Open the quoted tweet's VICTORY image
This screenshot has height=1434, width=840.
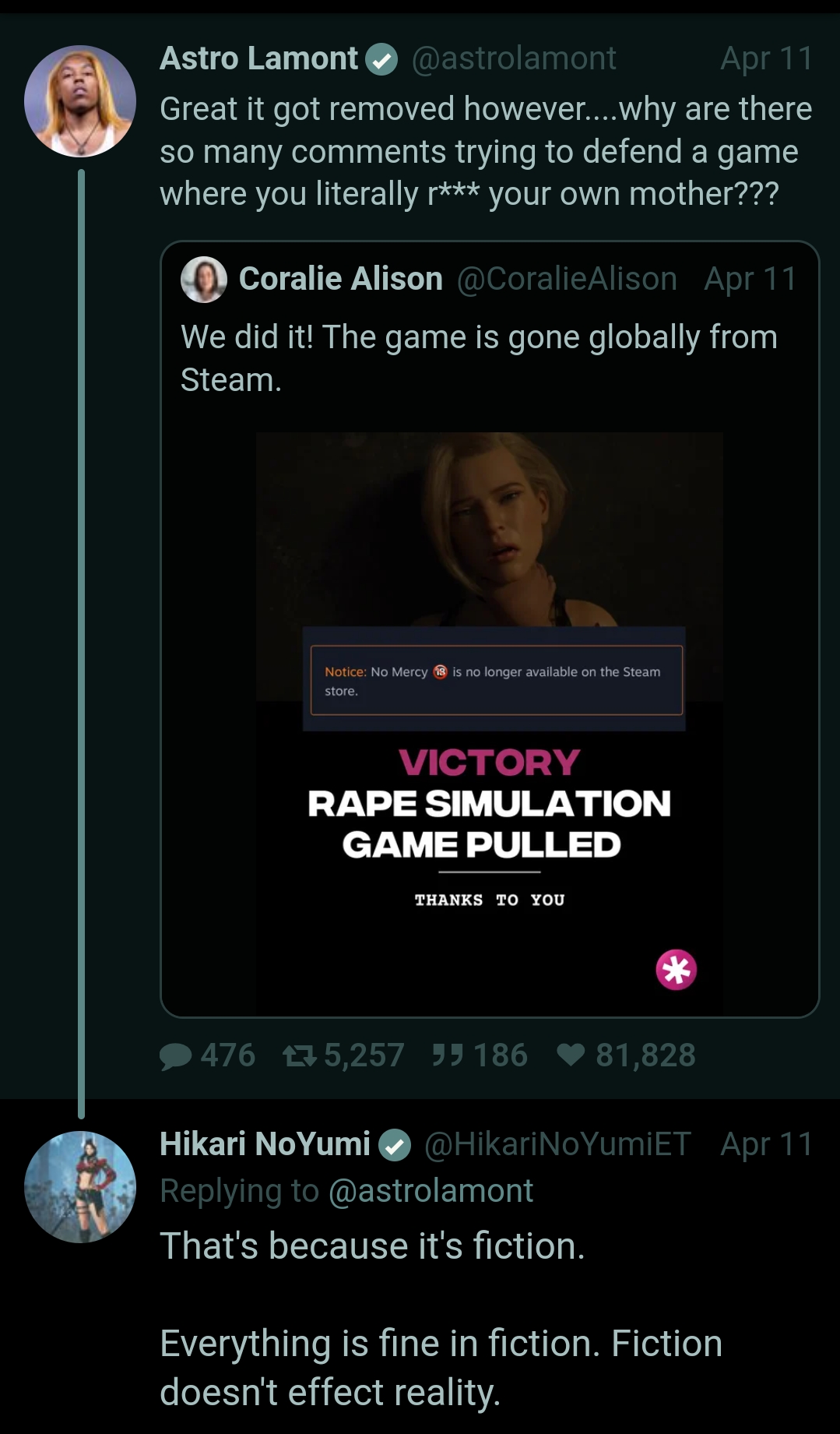[490, 723]
